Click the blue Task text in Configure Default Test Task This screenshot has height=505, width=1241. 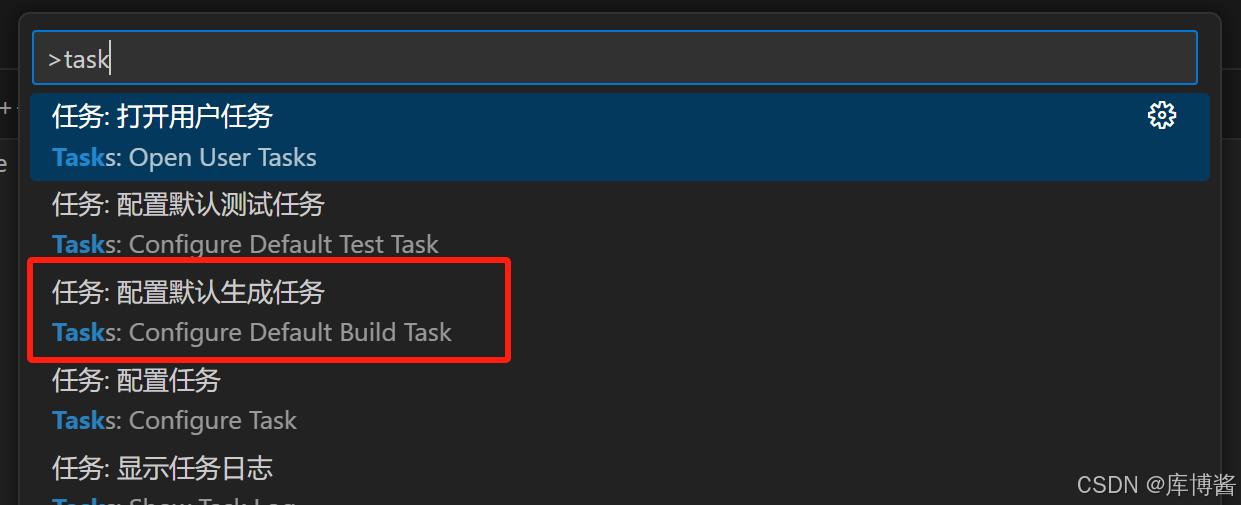pyautogui.click(x=78, y=245)
